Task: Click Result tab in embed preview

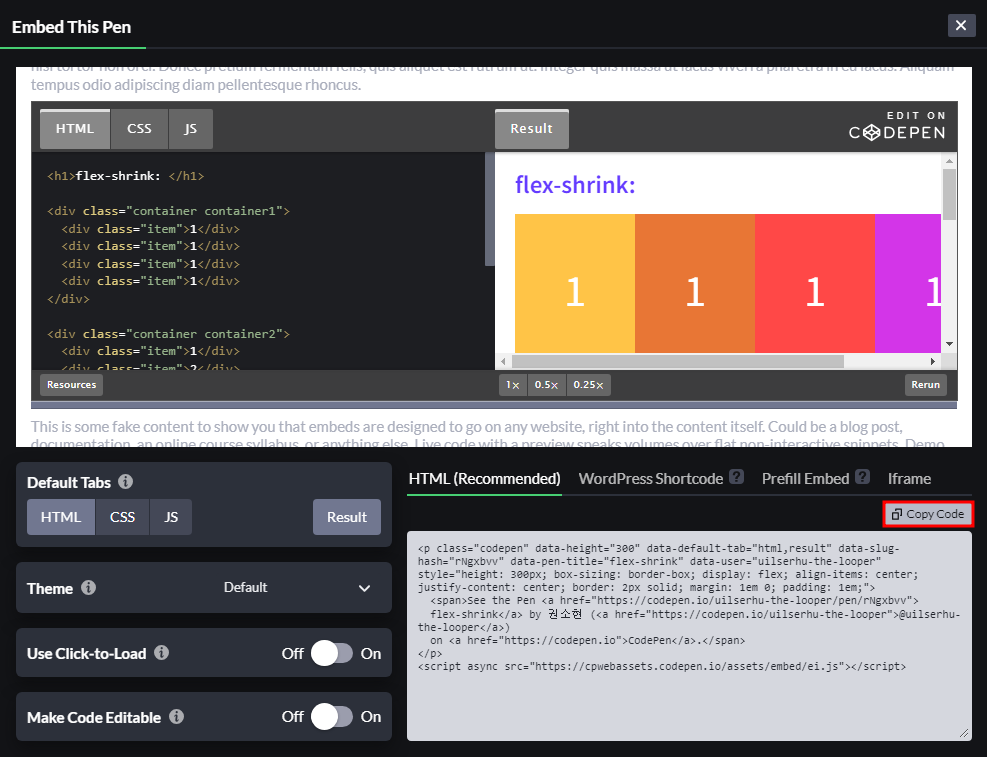Action: point(532,129)
